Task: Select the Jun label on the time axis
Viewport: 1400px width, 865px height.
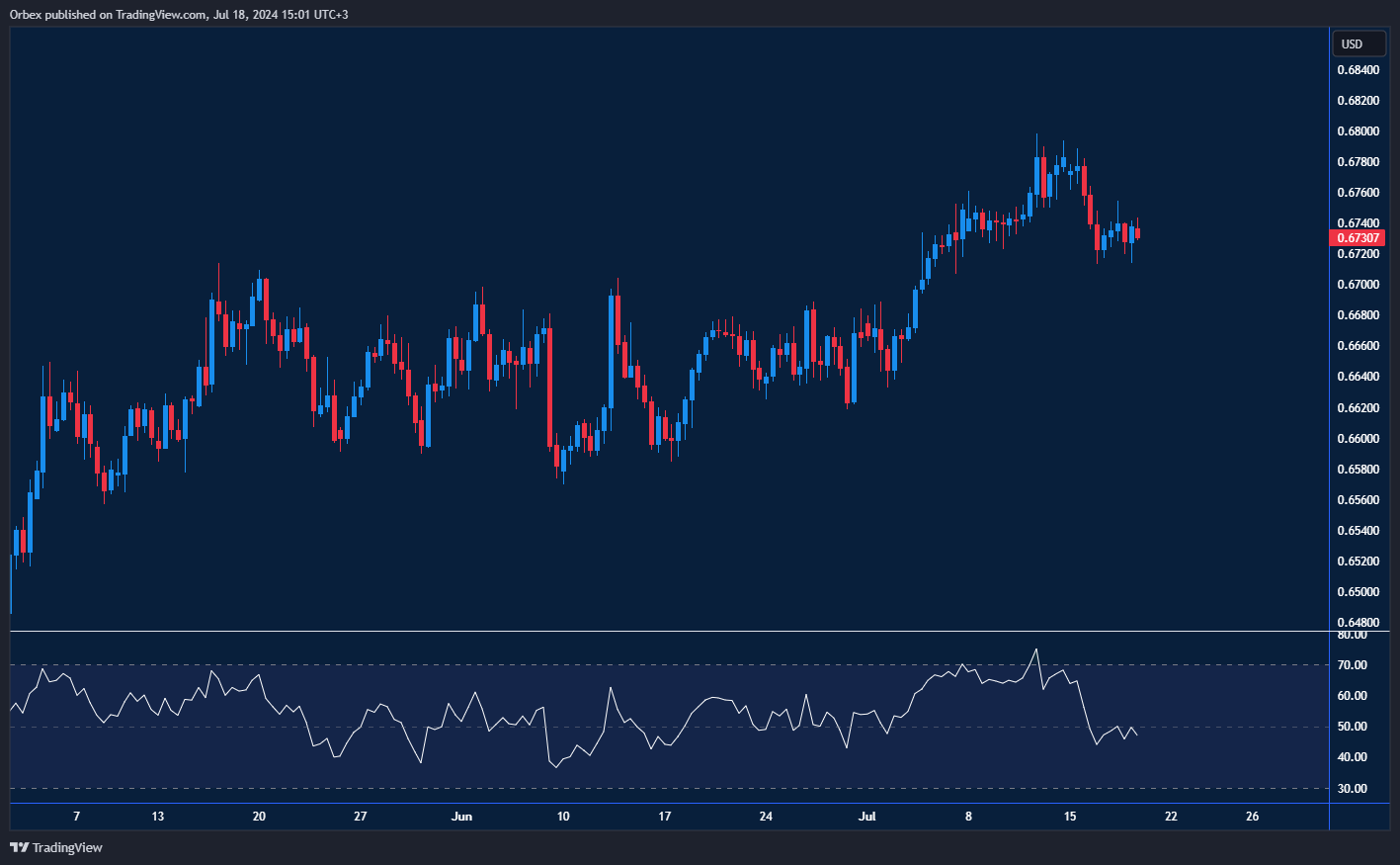Action: (461, 817)
